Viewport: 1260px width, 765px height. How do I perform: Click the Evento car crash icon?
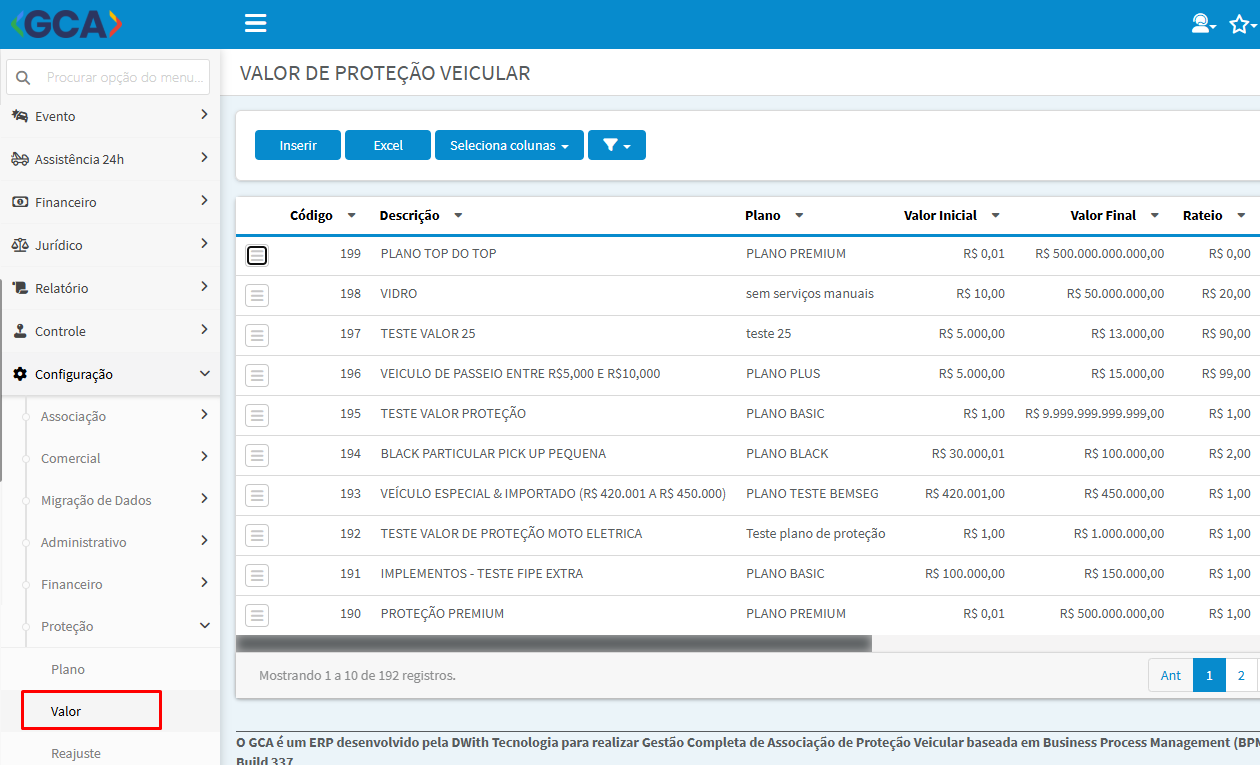[x=20, y=116]
